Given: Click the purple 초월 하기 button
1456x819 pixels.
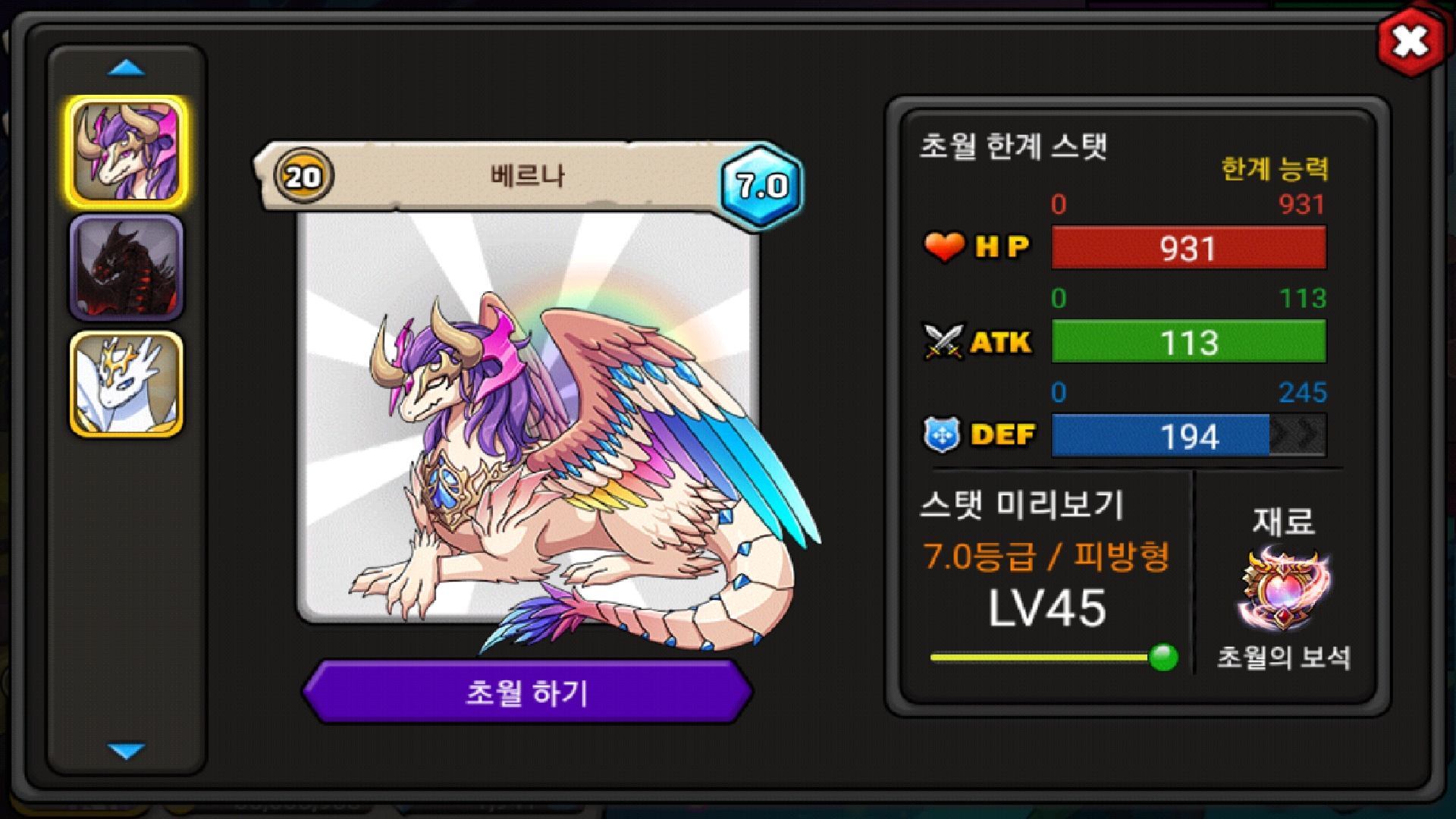Looking at the screenshot, I should 527,692.
